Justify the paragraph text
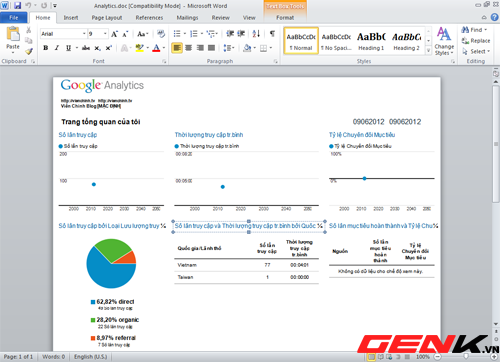Screen dimensions: 500x362 (211, 48)
